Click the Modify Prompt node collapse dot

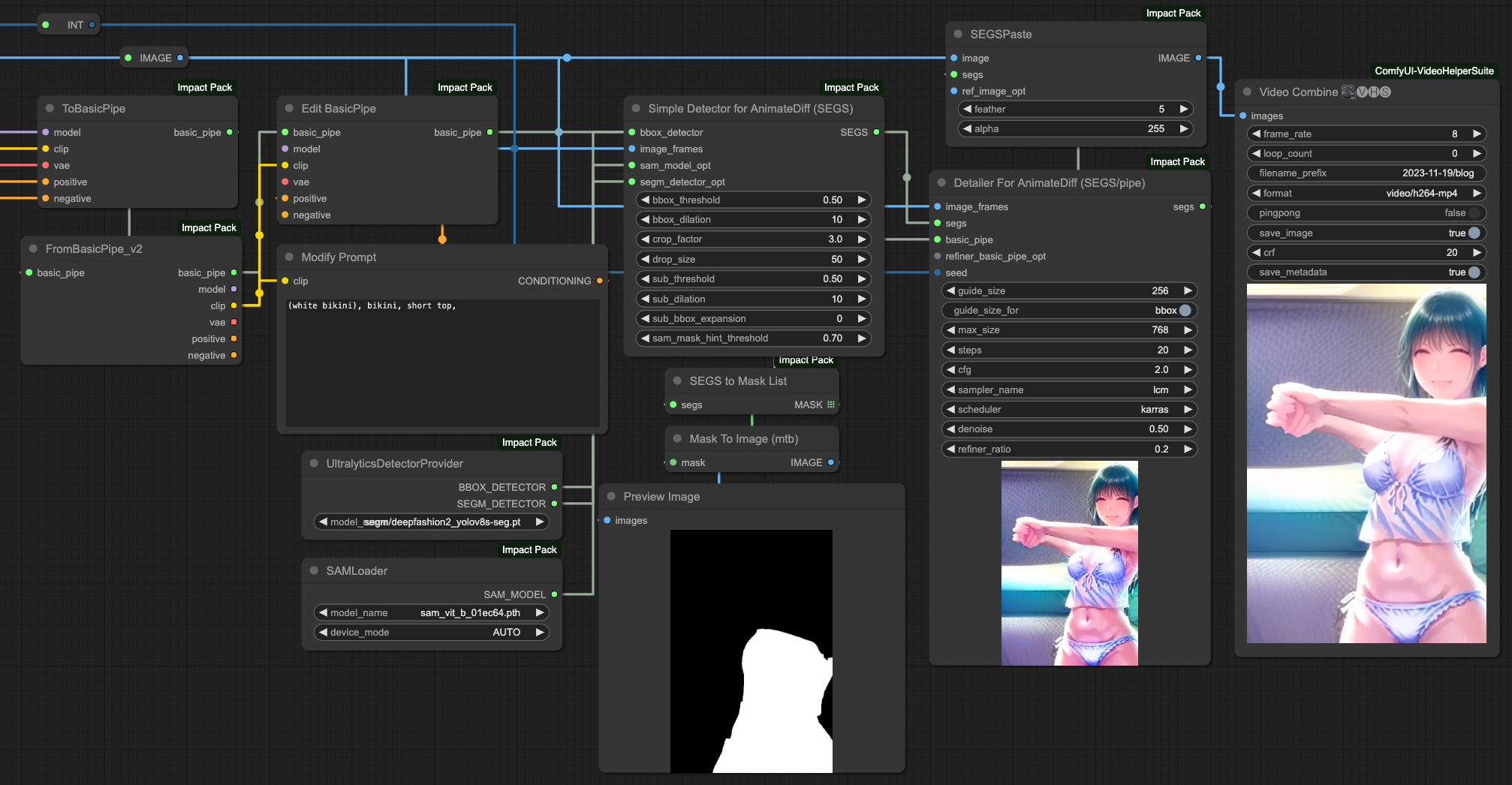[289, 257]
